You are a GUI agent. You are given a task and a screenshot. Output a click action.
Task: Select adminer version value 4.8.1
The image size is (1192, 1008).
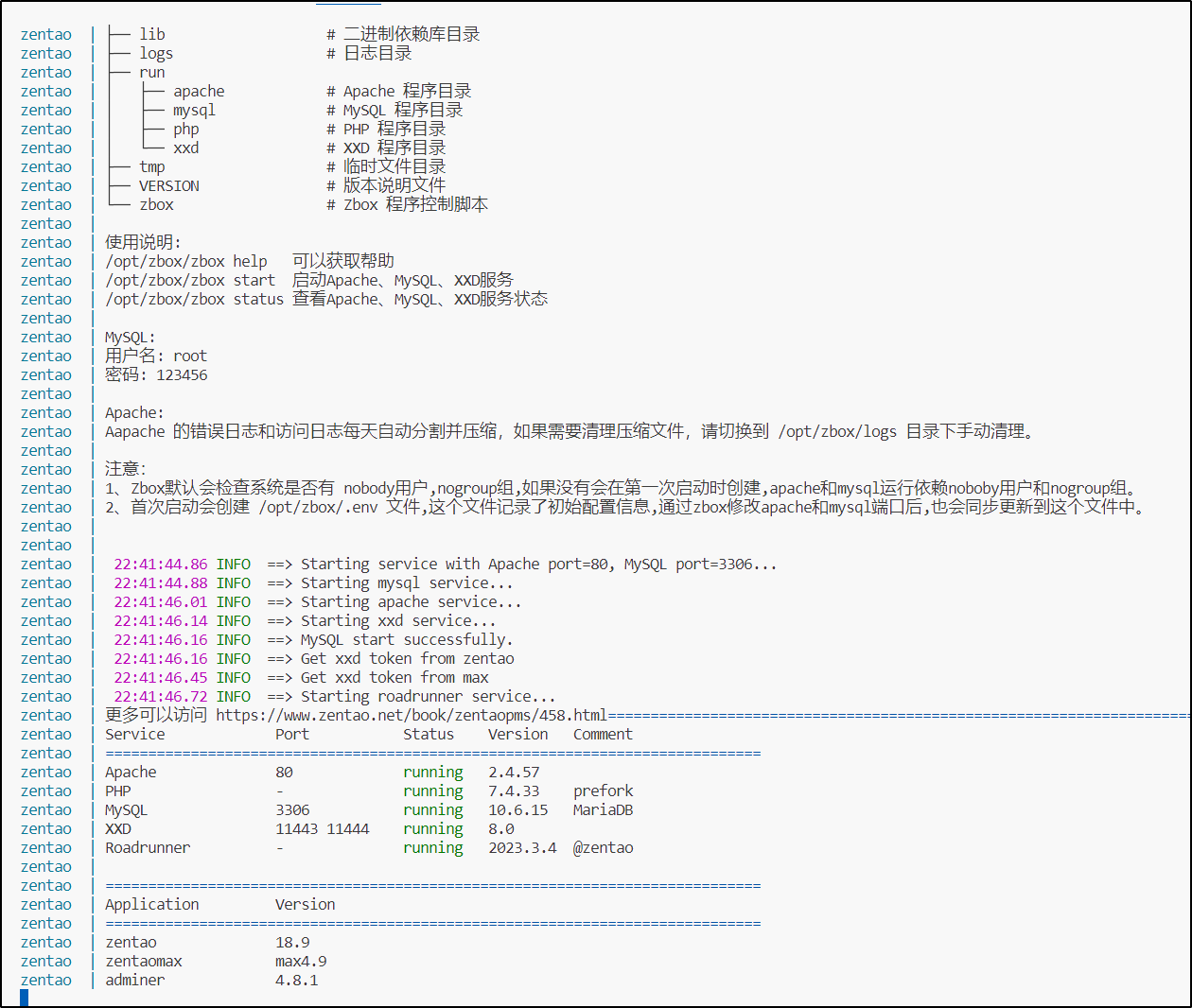click(297, 980)
